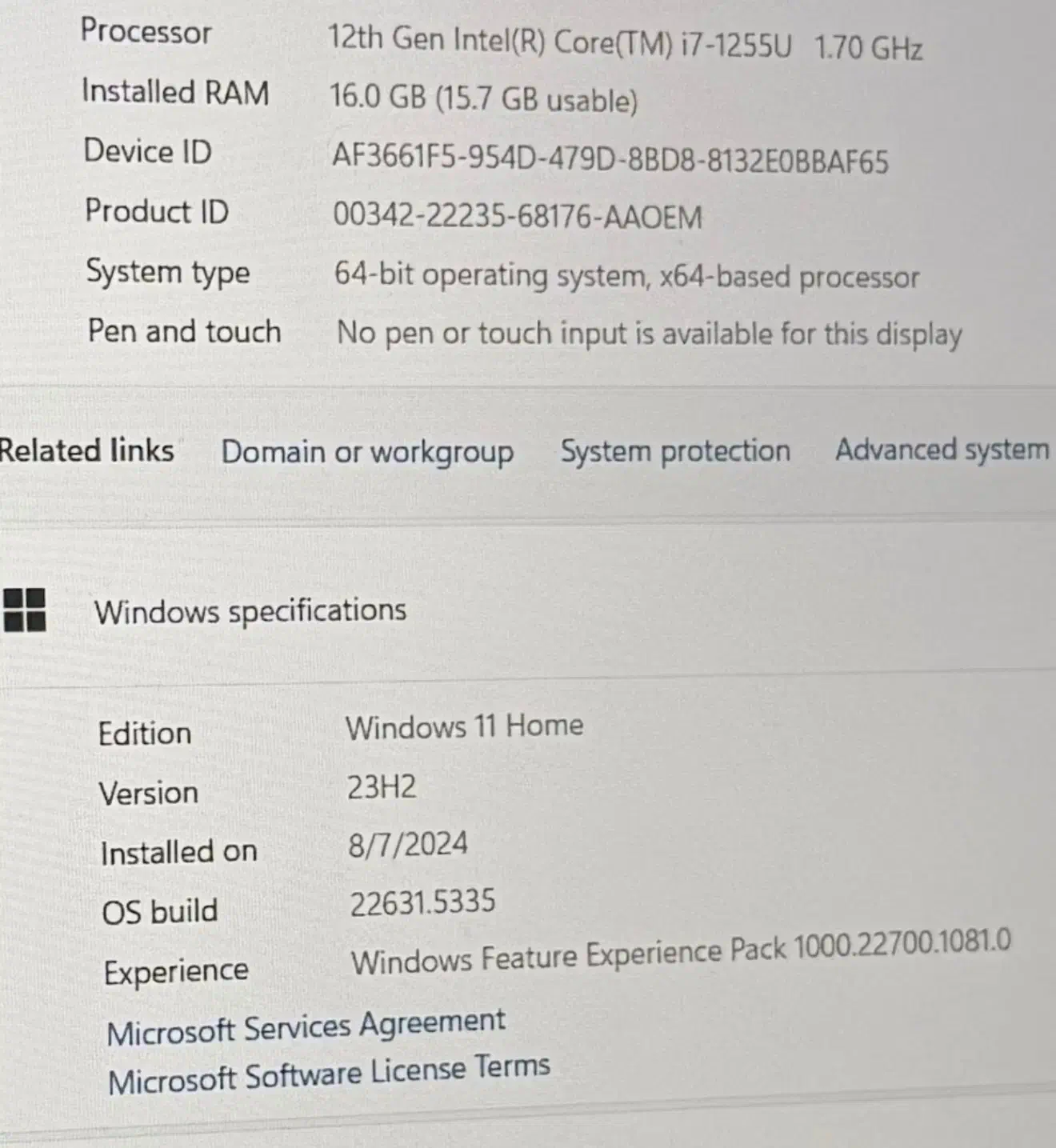Open the System protection link
Image resolution: width=1056 pixels, height=1148 pixels.
point(674,451)
